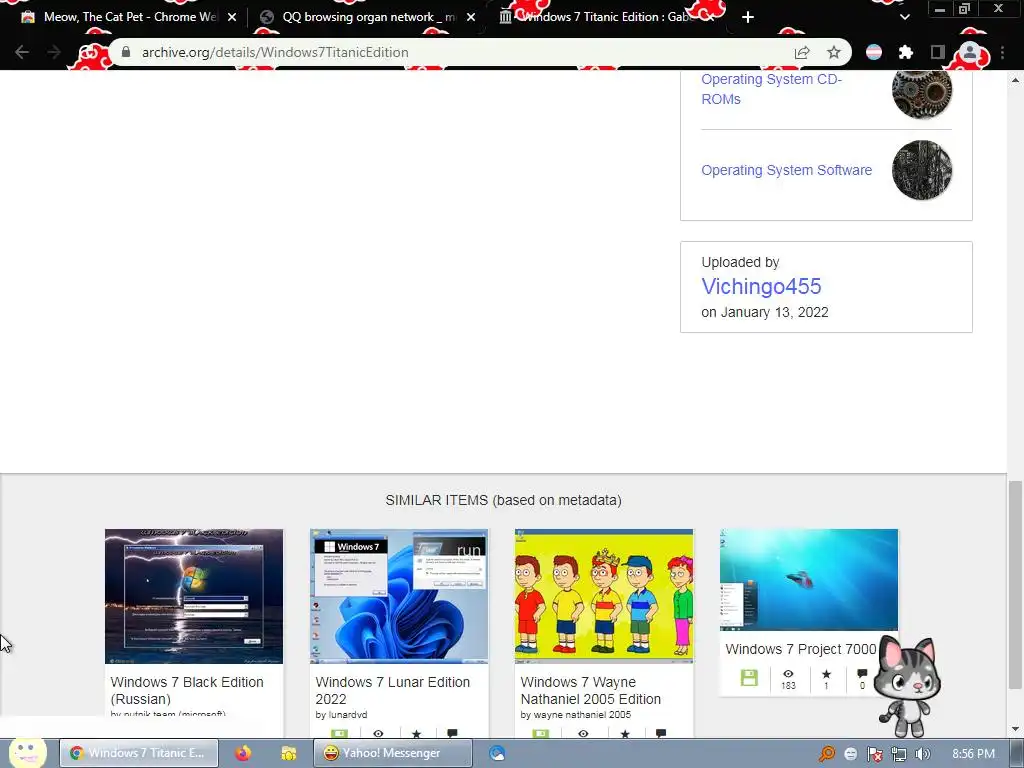The image size is (1024, 768).
Task: Close the Meow, The Cat Pet tab
Action: [x=232, y=17]
